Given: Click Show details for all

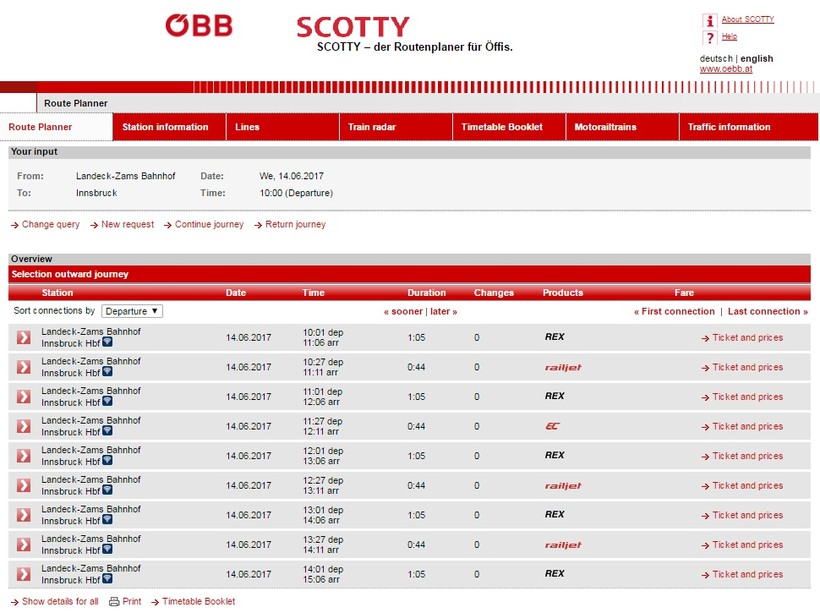Looking at the screenshot, I should (59, 602).
